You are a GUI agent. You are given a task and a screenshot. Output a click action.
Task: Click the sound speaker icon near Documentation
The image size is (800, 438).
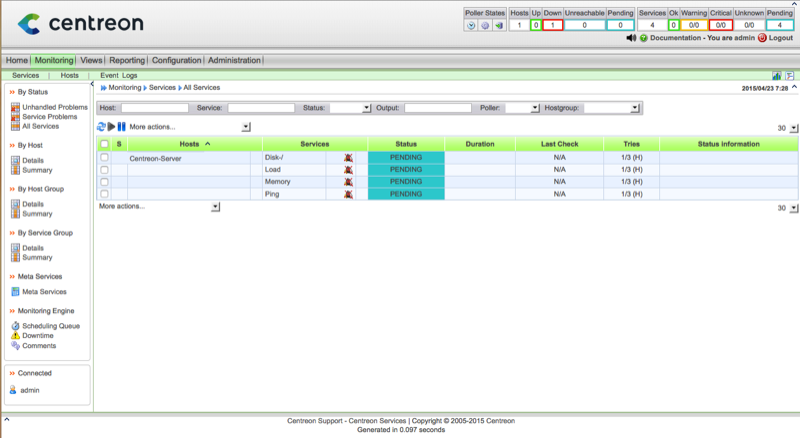(631, 37)
